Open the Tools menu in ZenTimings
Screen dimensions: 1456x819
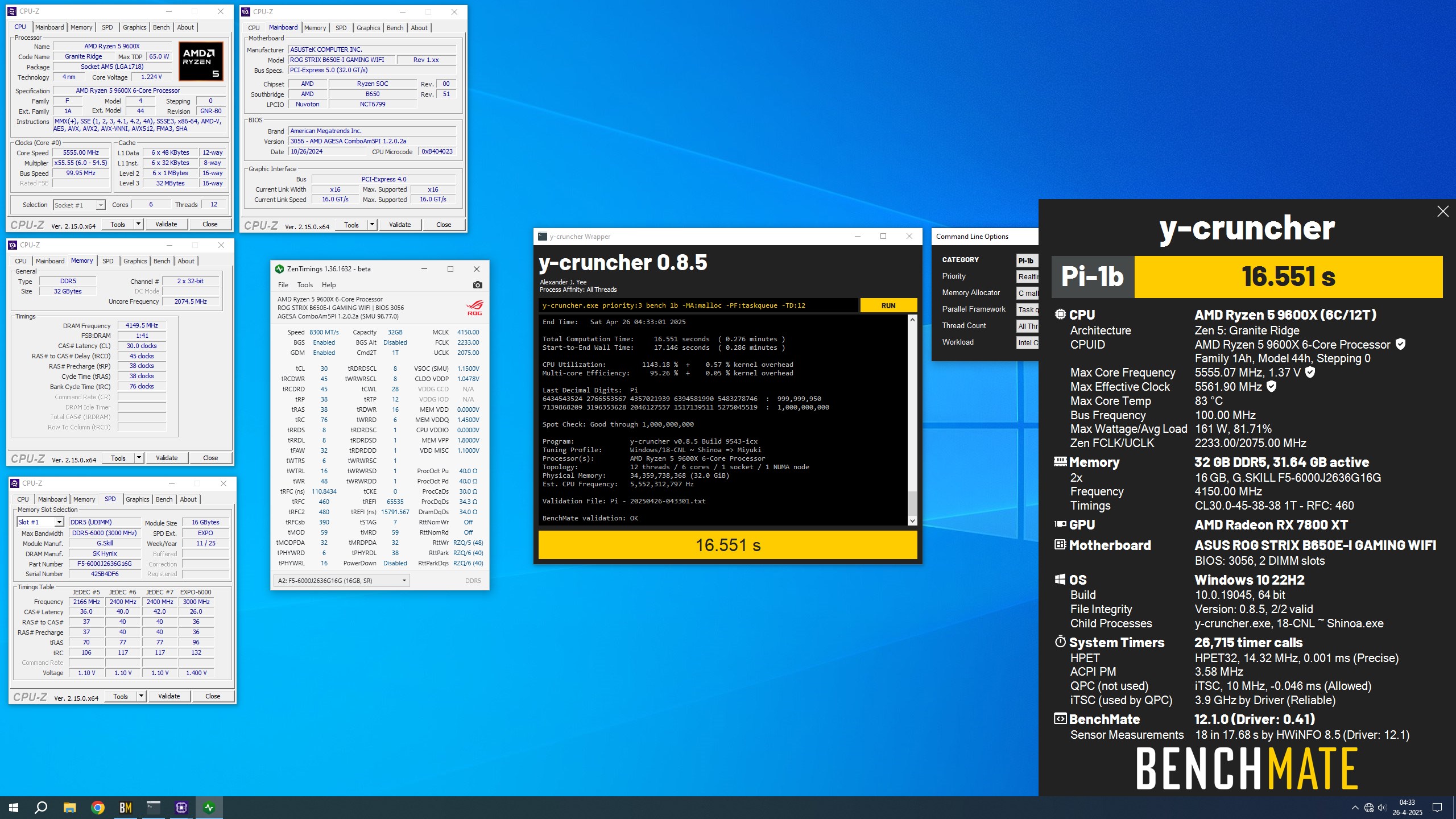305,285
